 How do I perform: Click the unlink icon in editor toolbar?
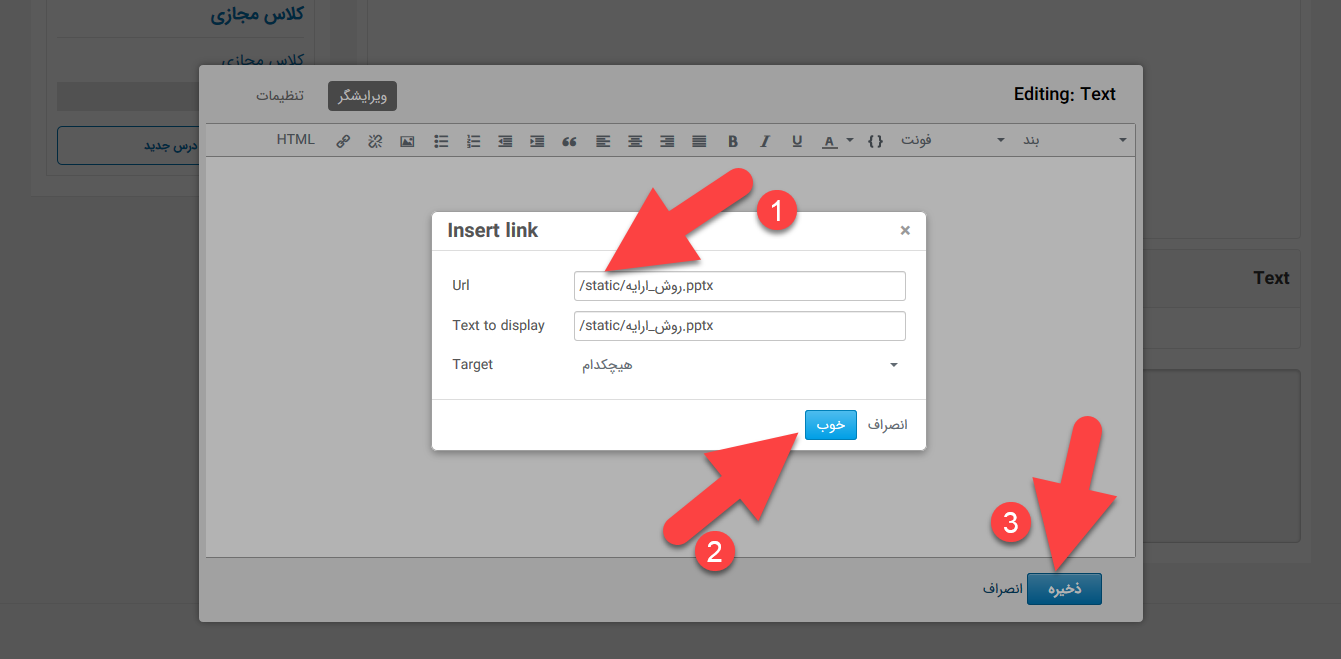click(375, 141)
